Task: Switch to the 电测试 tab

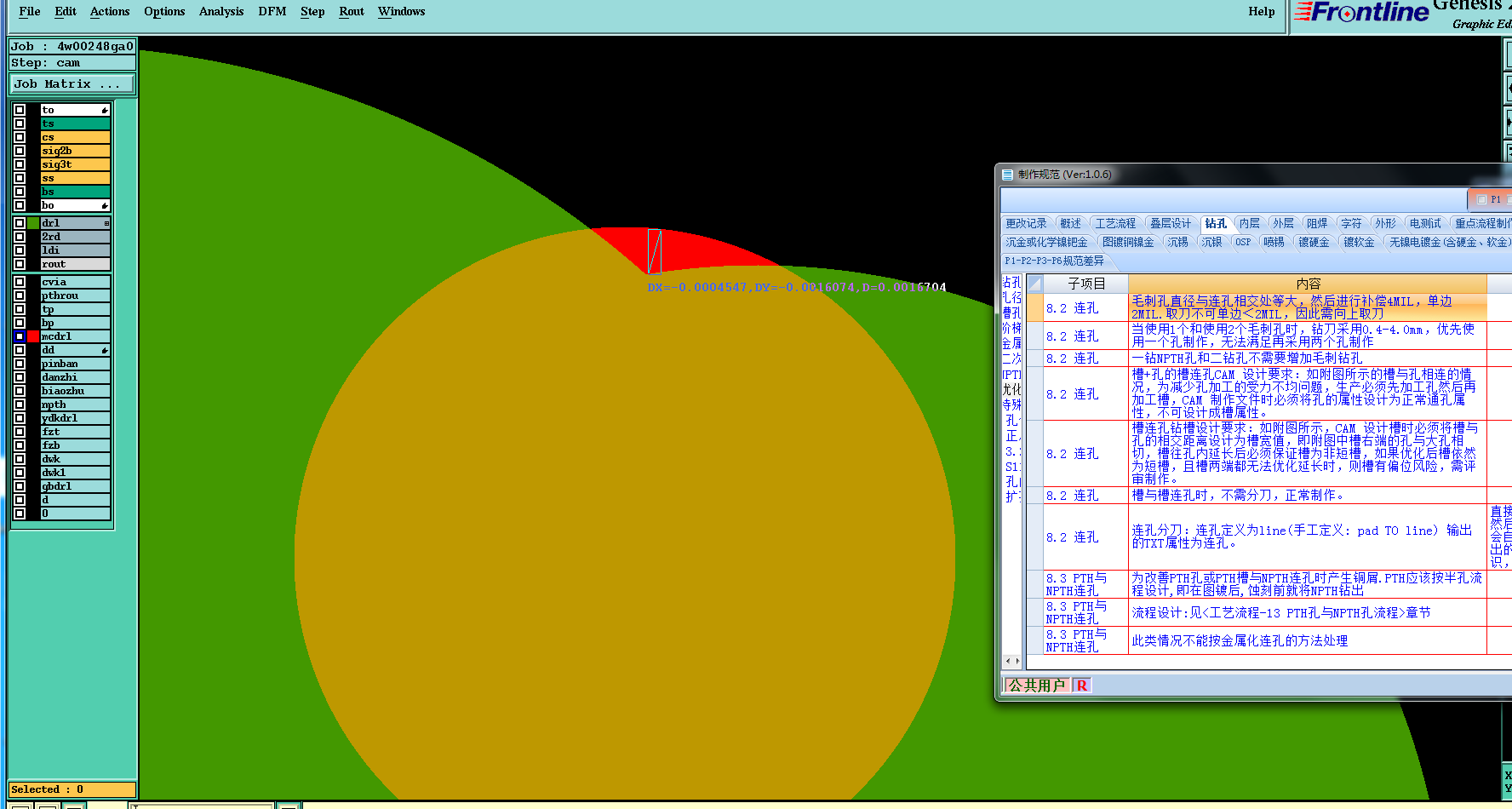Action: point(1425,223)
